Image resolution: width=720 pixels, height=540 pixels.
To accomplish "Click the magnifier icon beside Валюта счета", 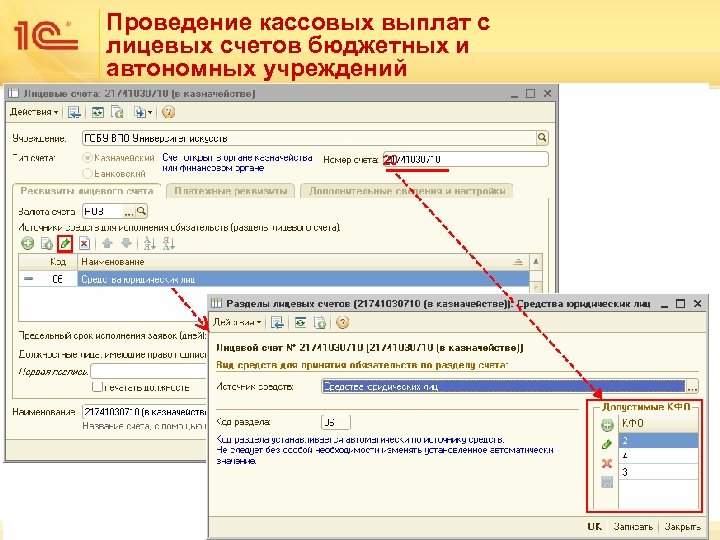I will pos(141,211).
